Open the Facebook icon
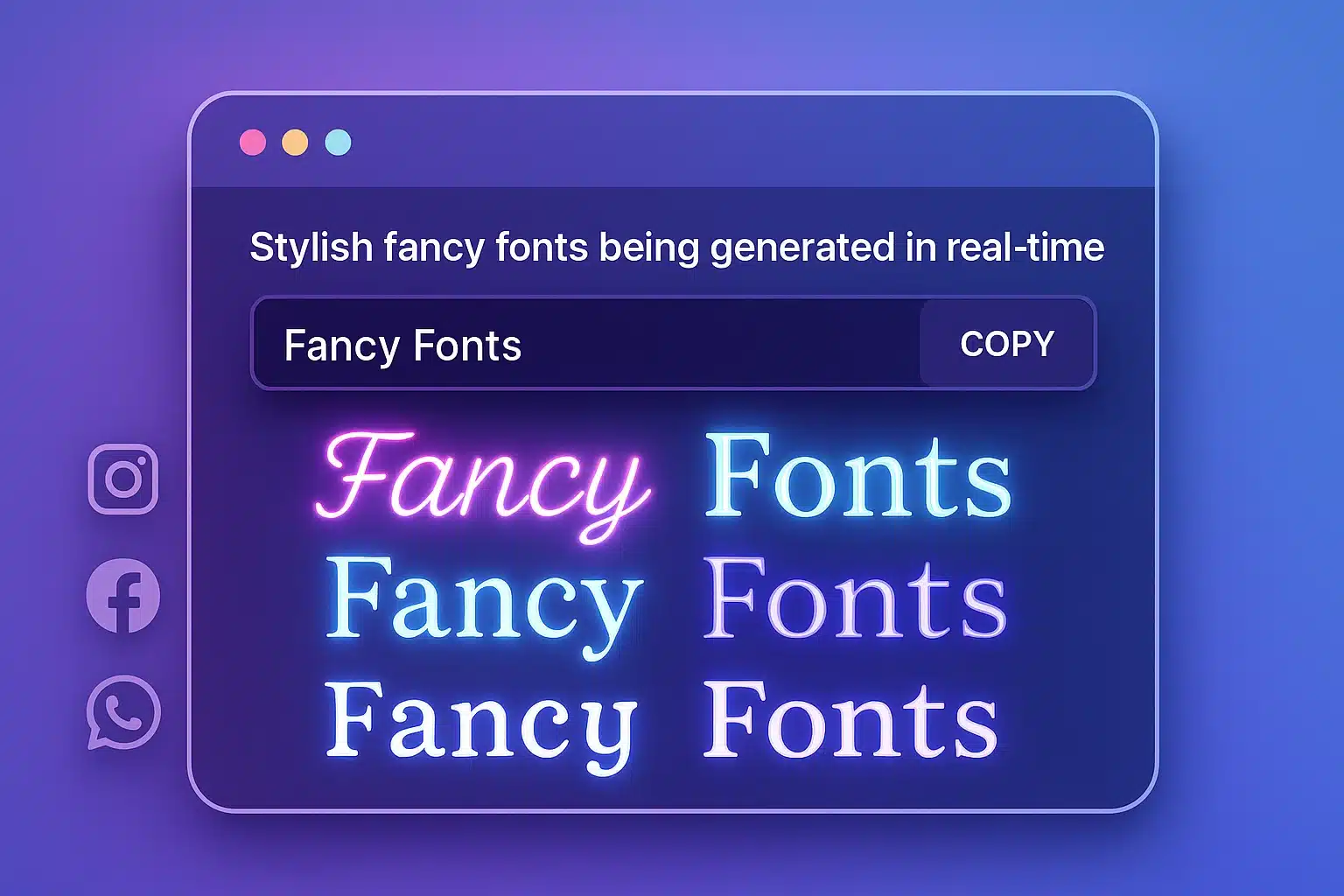Viewport: 1344px width, 896px height. (123, 596)
